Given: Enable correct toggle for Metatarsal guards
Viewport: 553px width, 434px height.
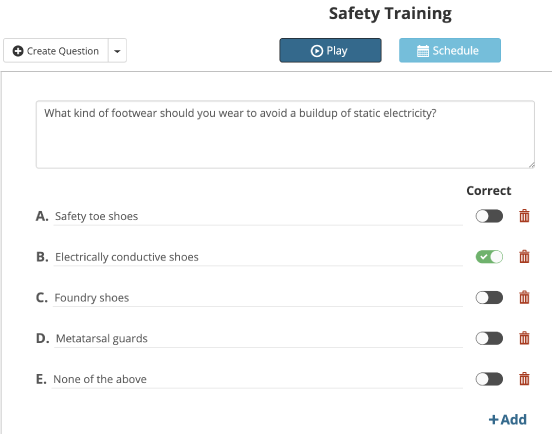Looking at the screenshot, I should tap(489, 338).
